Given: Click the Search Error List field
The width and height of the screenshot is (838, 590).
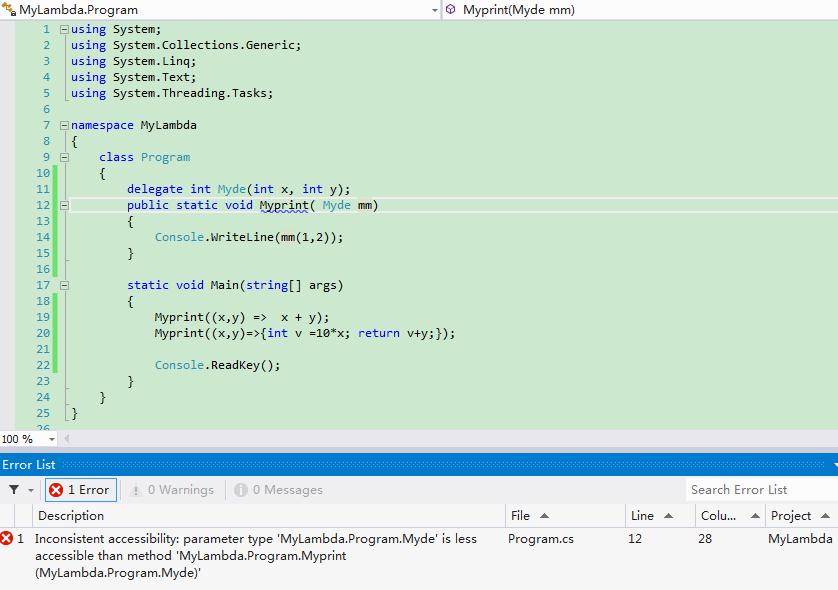Looking at the screenshot, I should [761, 490].
